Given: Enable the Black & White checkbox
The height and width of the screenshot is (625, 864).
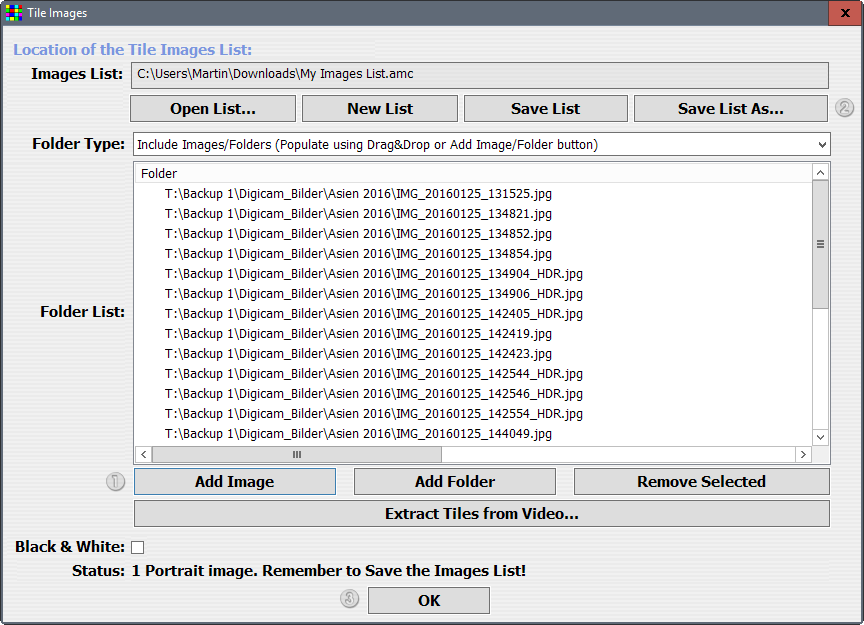Looking at the screenshot, I should tap(138, 547).
